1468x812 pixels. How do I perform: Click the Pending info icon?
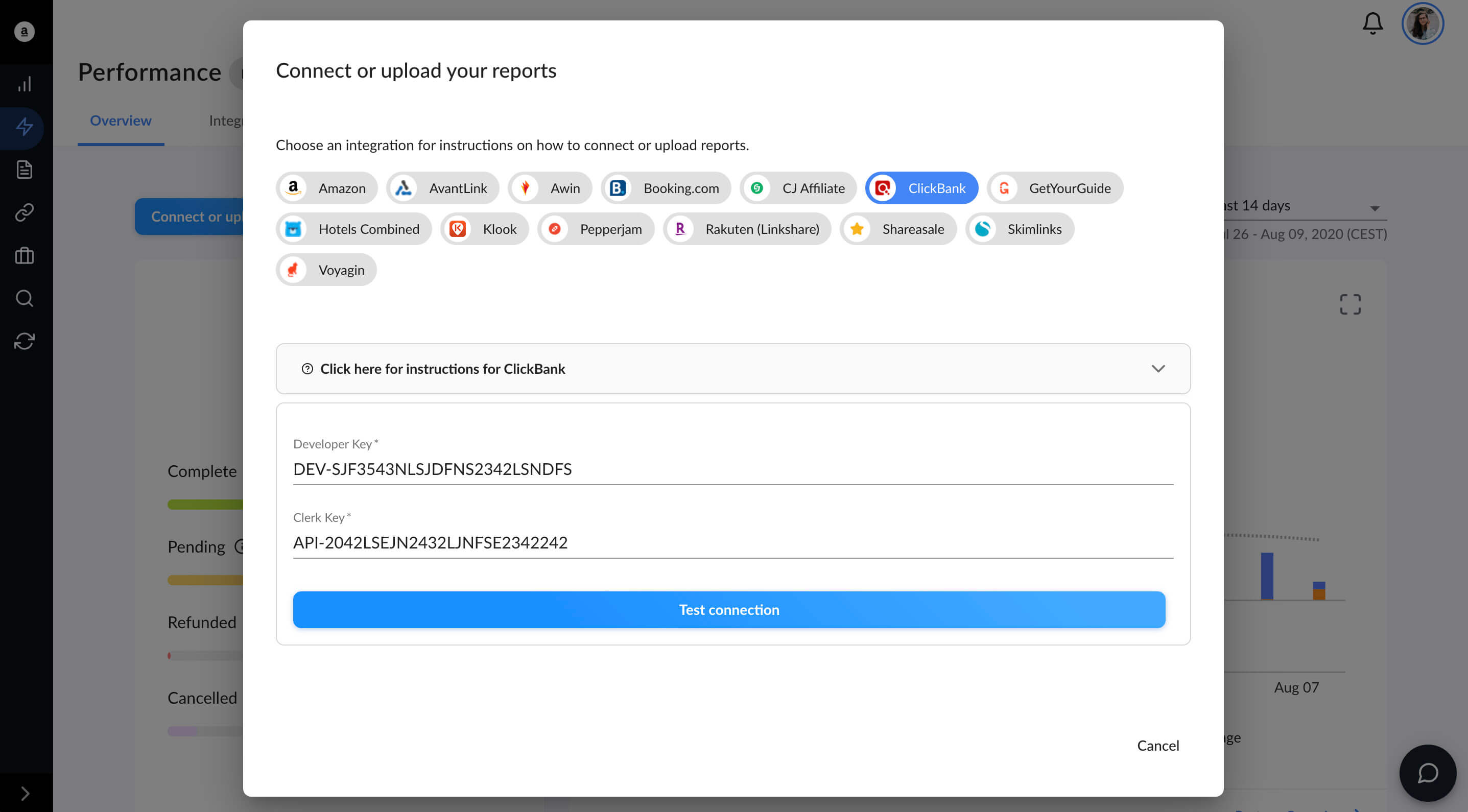(240, 546)
